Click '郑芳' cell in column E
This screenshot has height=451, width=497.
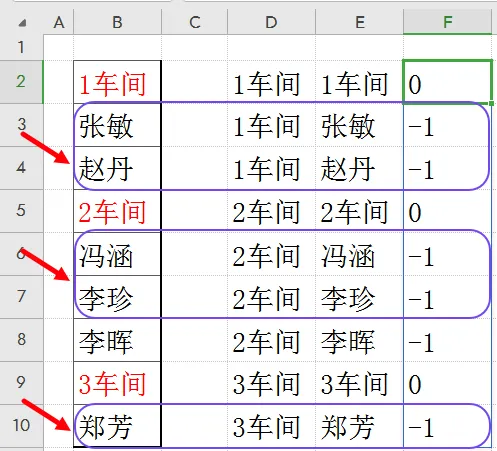tap(359, 426)
